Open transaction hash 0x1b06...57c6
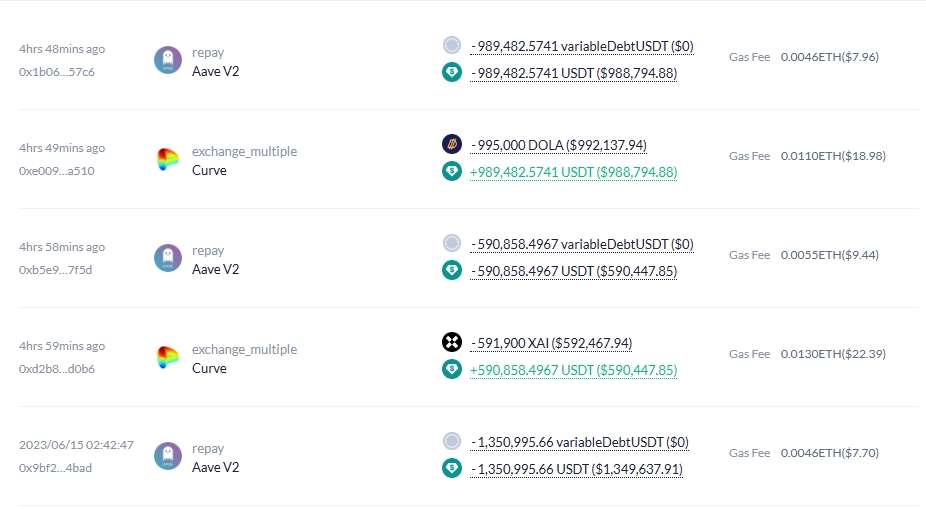 click(57, 72)
